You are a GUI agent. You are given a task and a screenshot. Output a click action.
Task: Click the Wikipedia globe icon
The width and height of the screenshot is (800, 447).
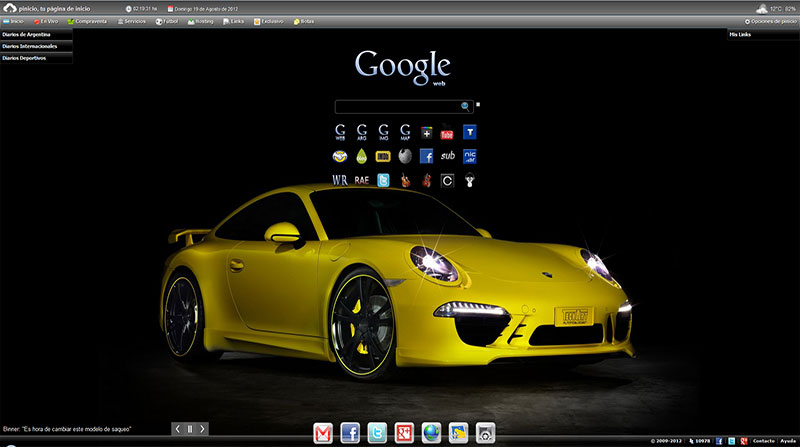[x=404, y=156]
